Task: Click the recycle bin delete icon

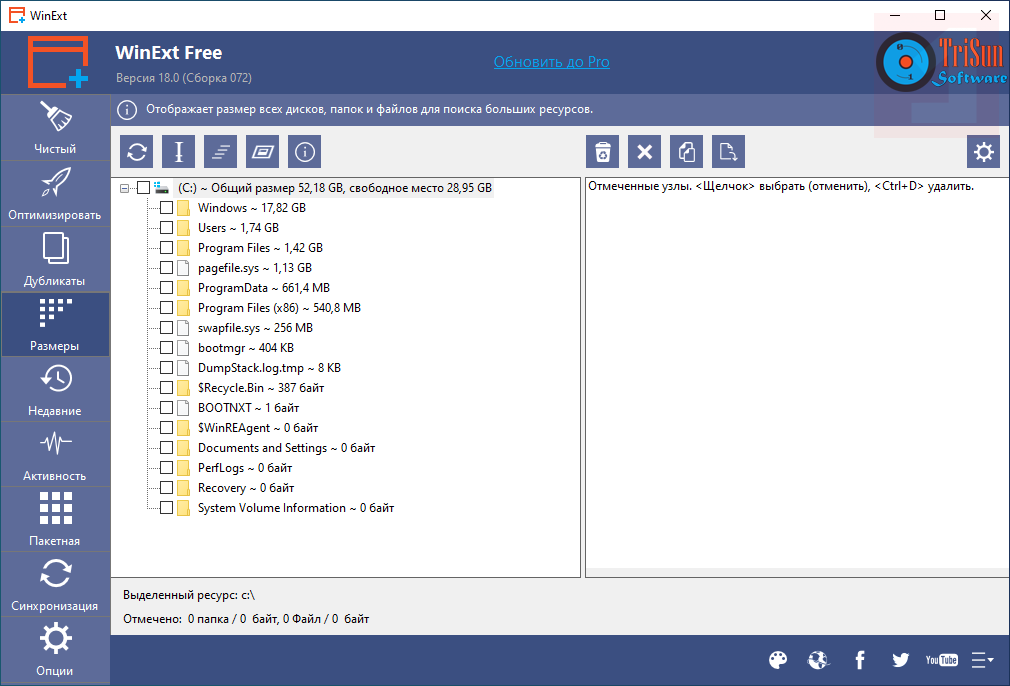Action: tap(602, 152)
